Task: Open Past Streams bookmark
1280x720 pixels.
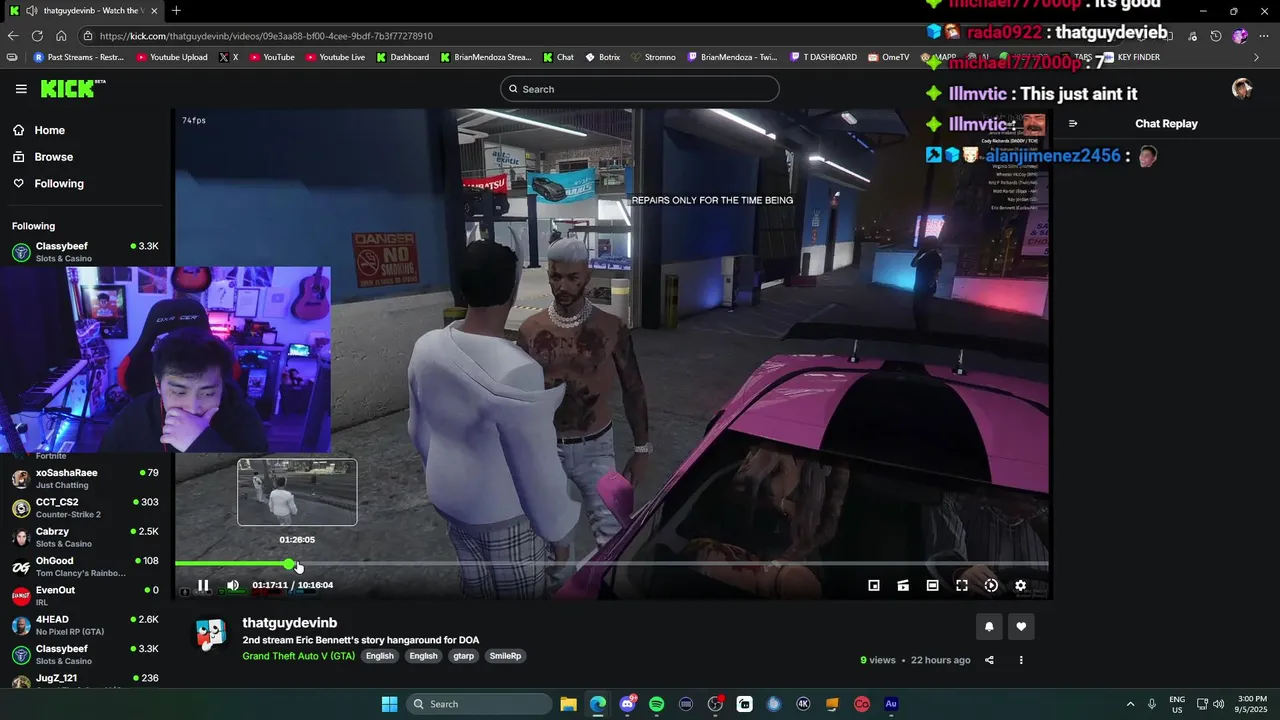Action: 79,58
